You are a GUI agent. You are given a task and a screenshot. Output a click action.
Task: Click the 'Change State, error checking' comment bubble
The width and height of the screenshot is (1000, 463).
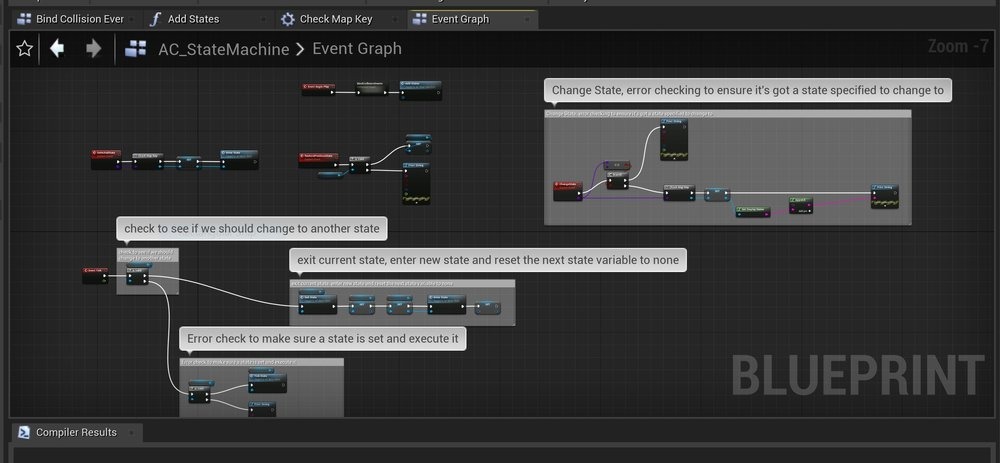(747, 90)
